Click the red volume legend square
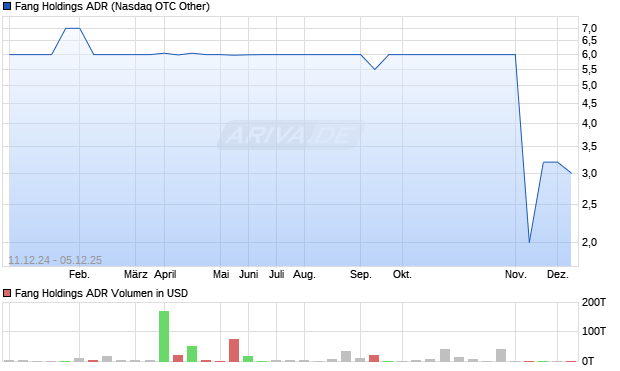620x371 pixels. pos(7,293)
